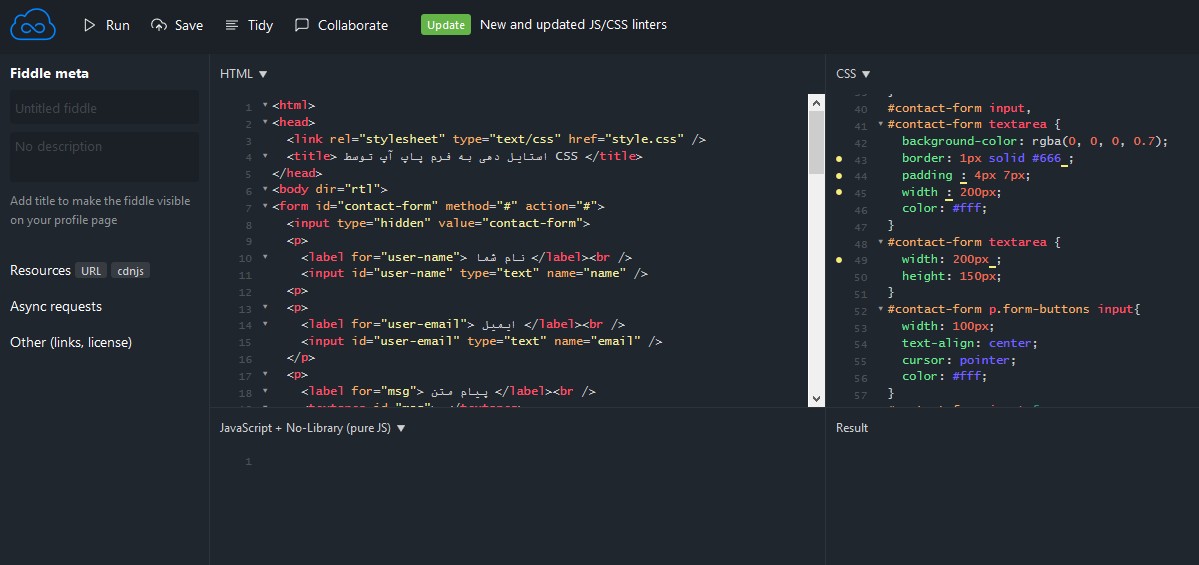Click the 'contact-form' id on line 7

[x=390, y=206]
